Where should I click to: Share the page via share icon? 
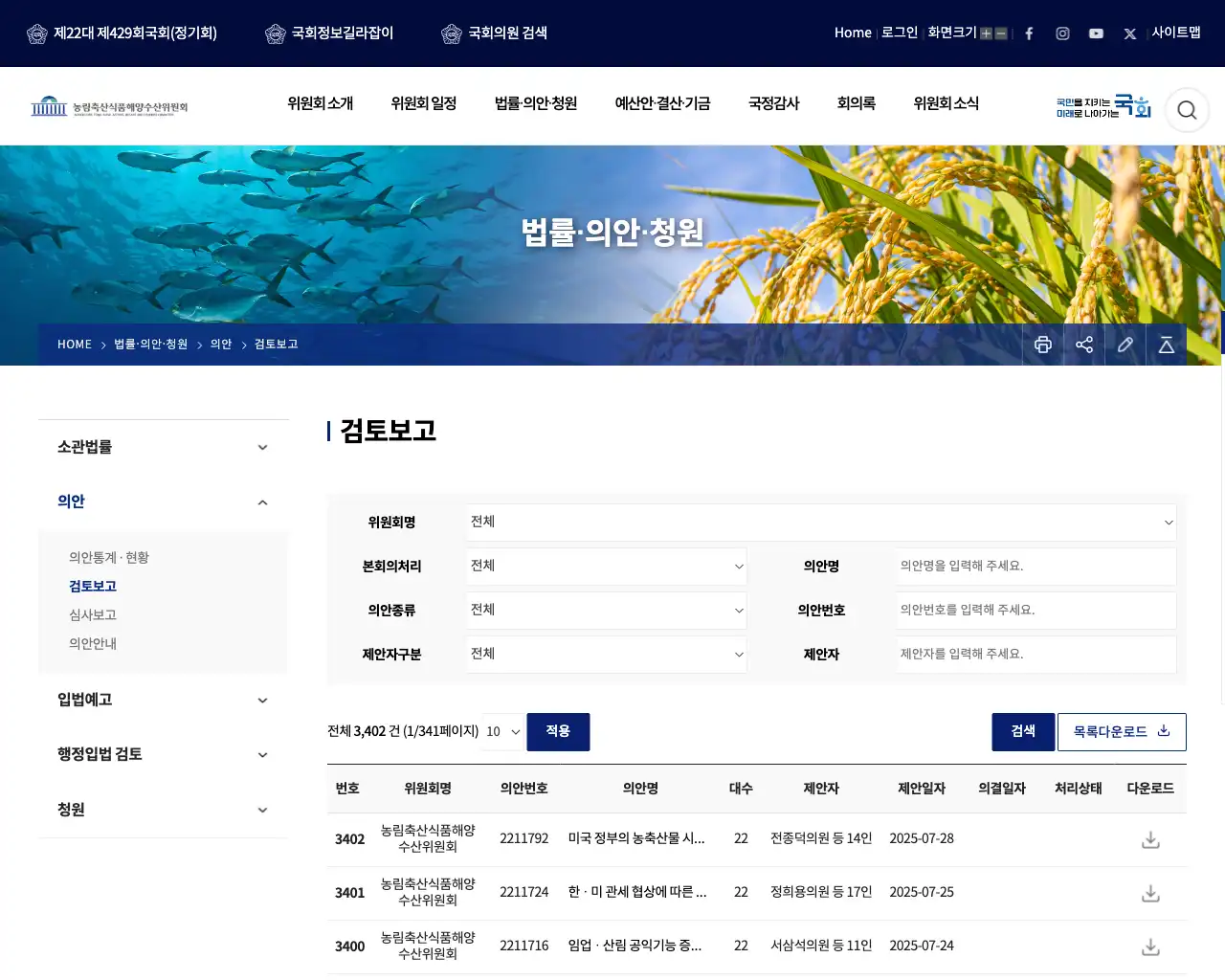coord(1084,345)
